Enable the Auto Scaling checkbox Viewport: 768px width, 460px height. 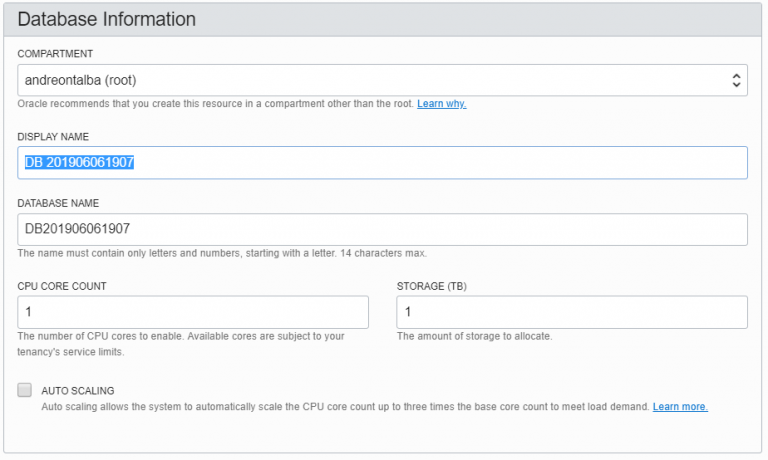(x=25, y=390)
